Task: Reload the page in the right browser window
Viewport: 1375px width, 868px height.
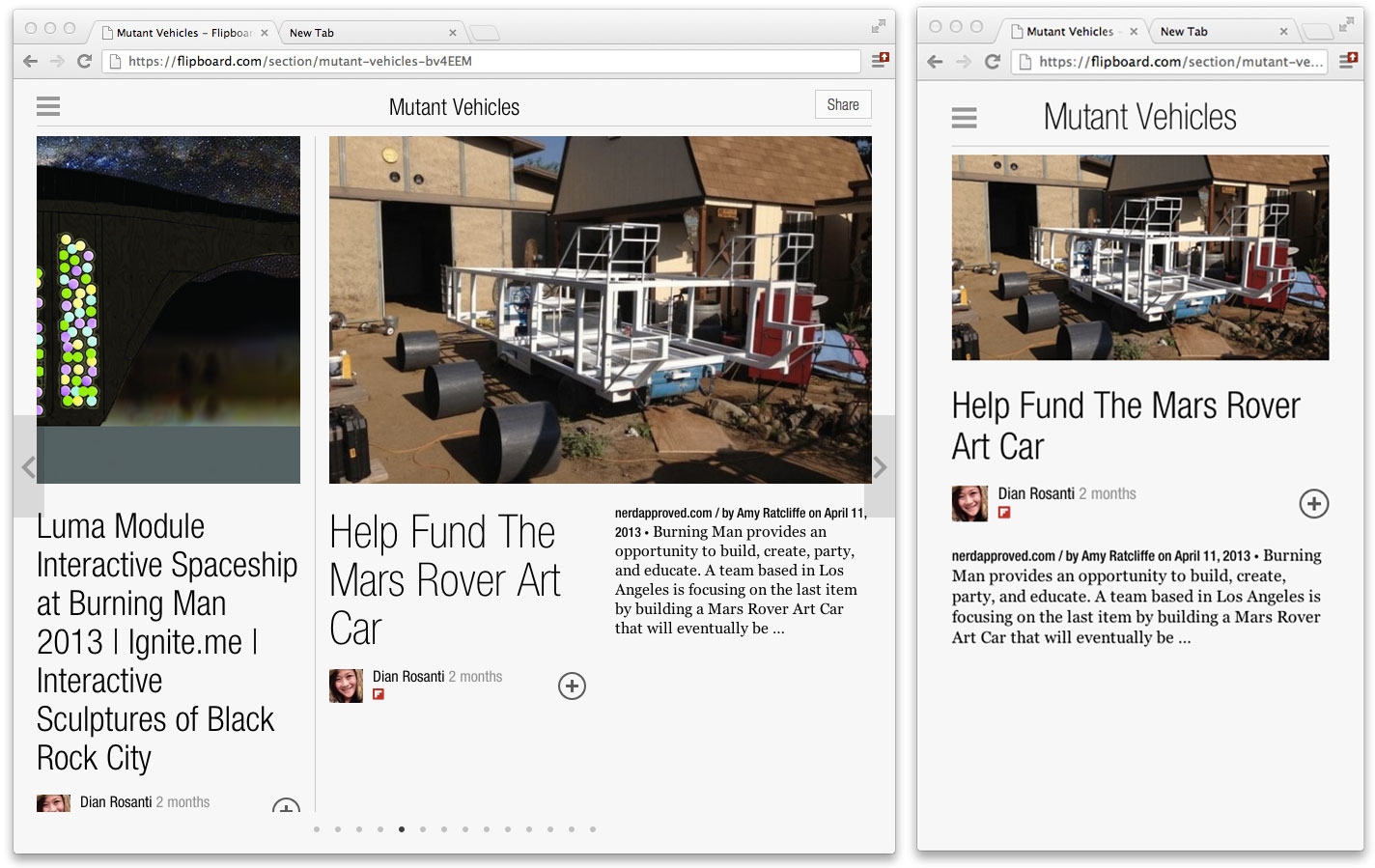Action: [992, 62]
